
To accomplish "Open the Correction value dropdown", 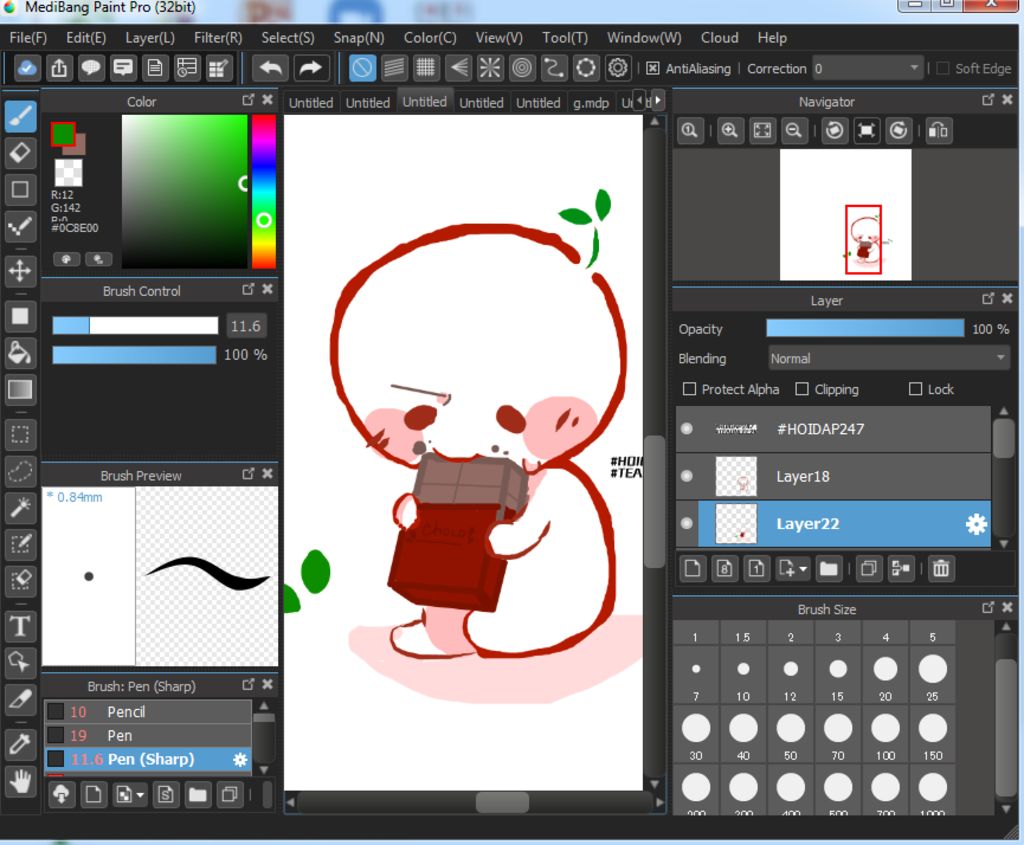I will coord(914,68).
